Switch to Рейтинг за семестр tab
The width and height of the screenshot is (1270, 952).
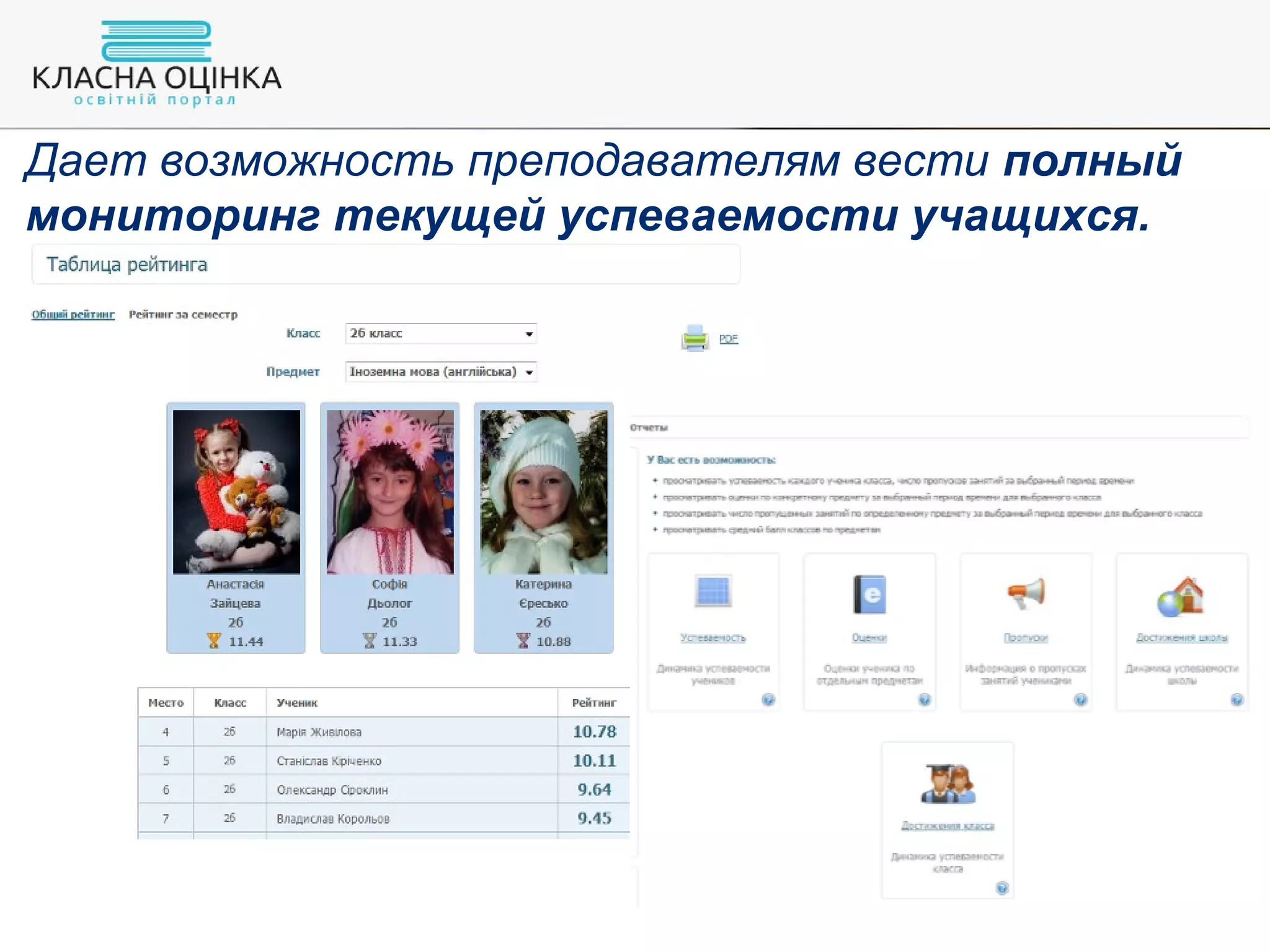pyautogui.click(x=183, y=314)
